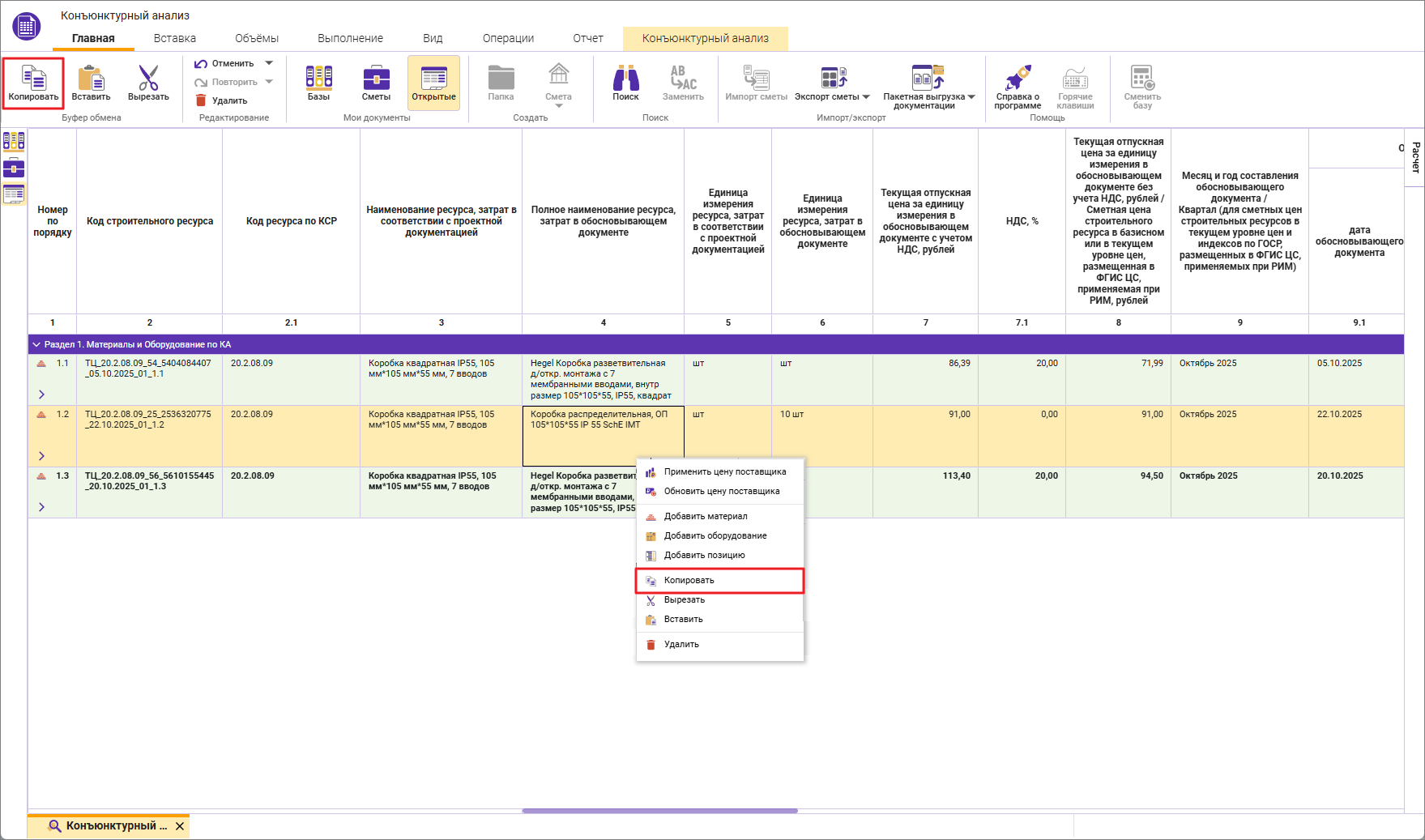Expand the Отменить dropdown arrow

point(269,63)
